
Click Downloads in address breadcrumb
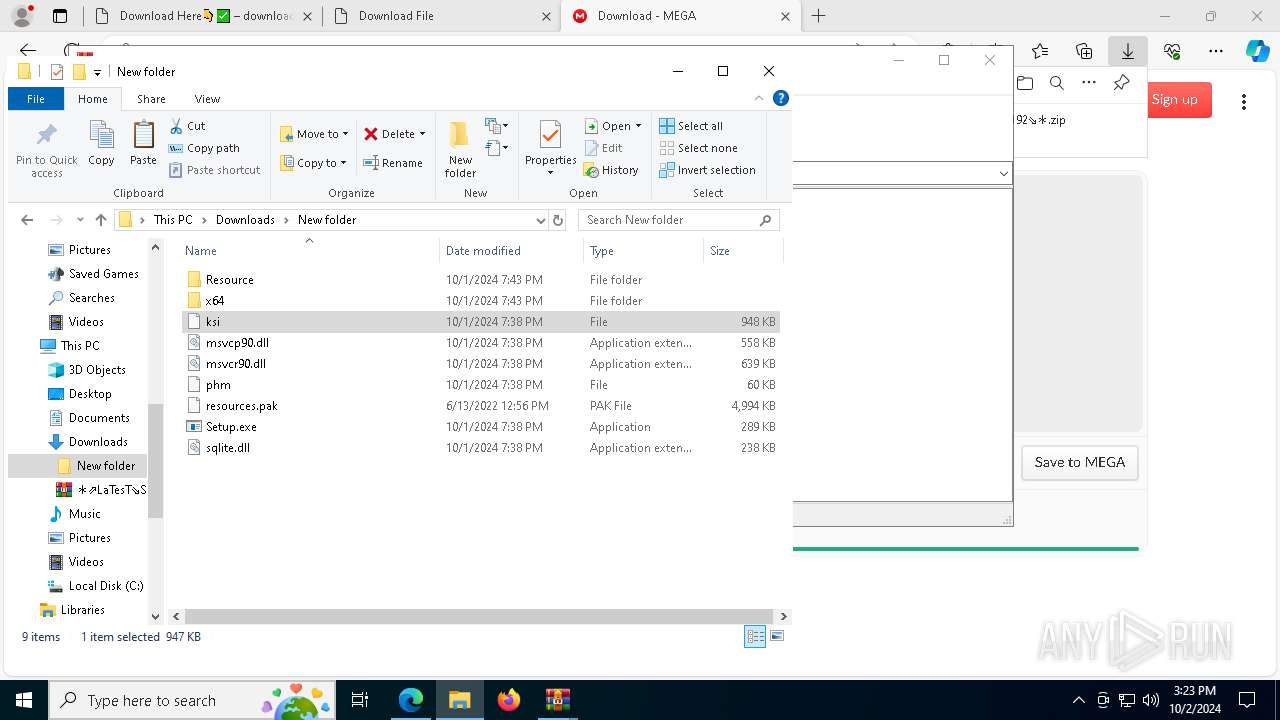point(245,220)
